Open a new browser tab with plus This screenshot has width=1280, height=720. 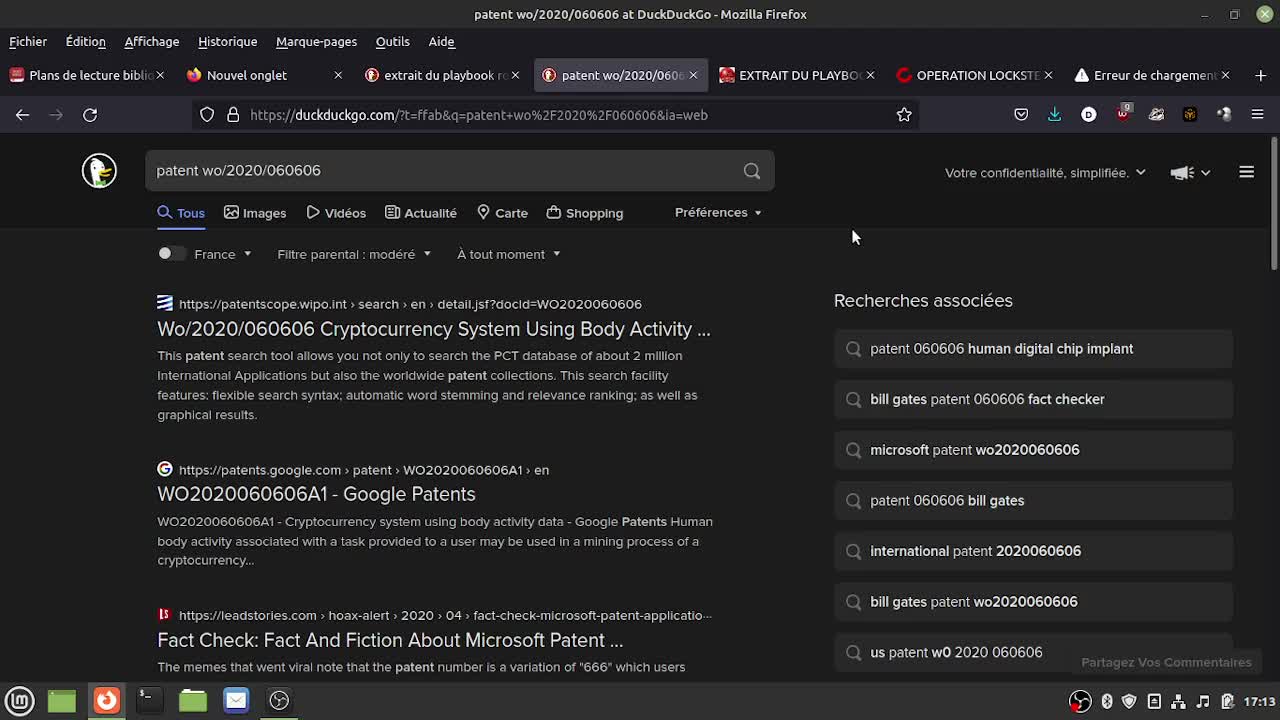coord(1260,75)
